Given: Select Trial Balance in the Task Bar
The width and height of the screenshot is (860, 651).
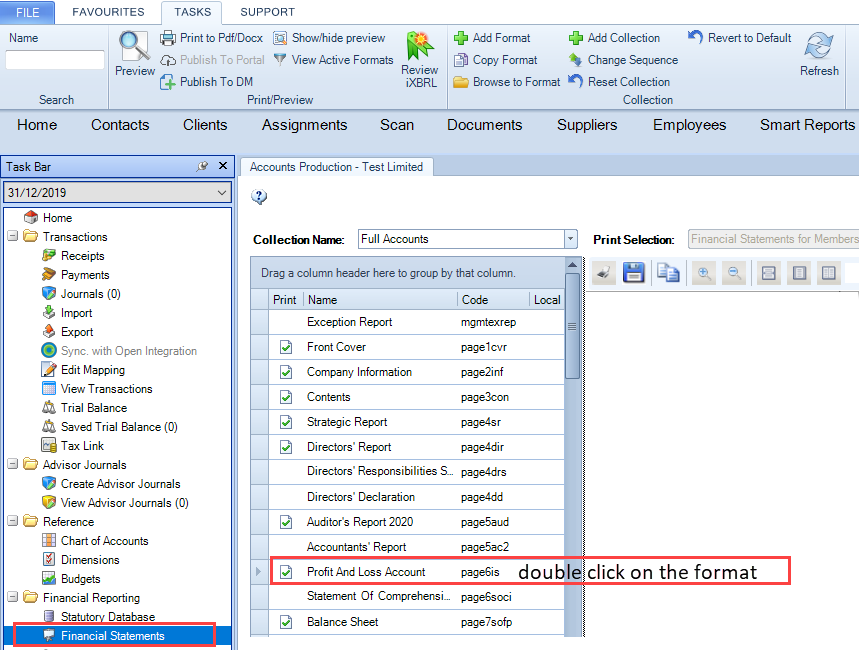Looking at the screenshot, I should (x=94, y=407).
